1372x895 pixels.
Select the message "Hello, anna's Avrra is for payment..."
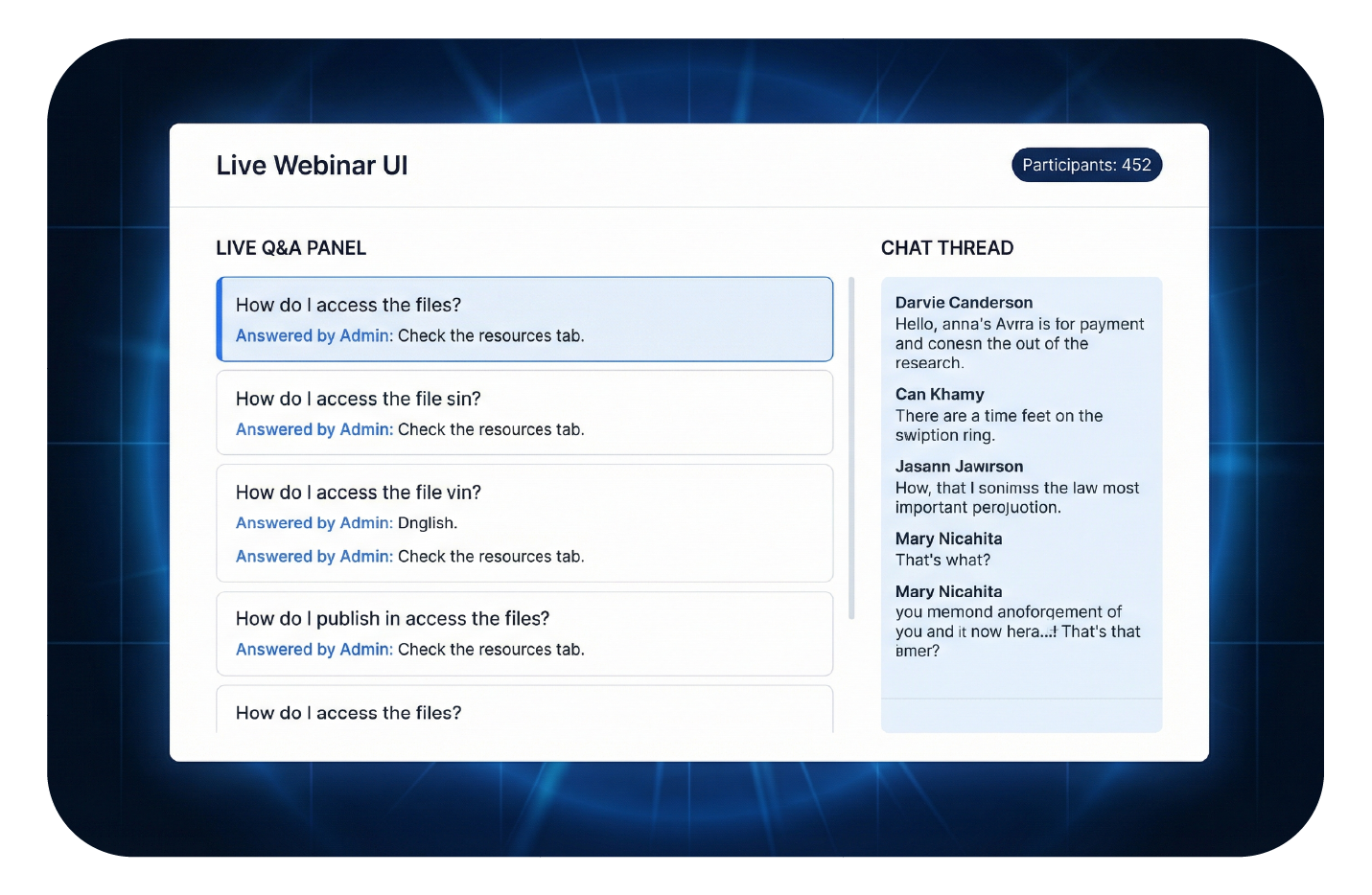[1019, 344]
